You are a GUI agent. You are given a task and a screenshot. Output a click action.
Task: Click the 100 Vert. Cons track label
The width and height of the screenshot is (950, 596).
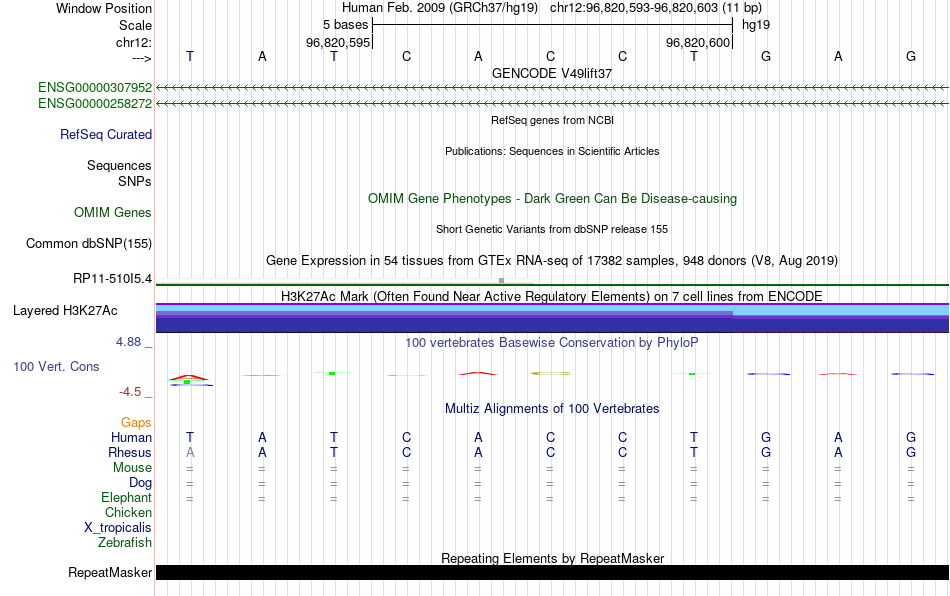56,366
